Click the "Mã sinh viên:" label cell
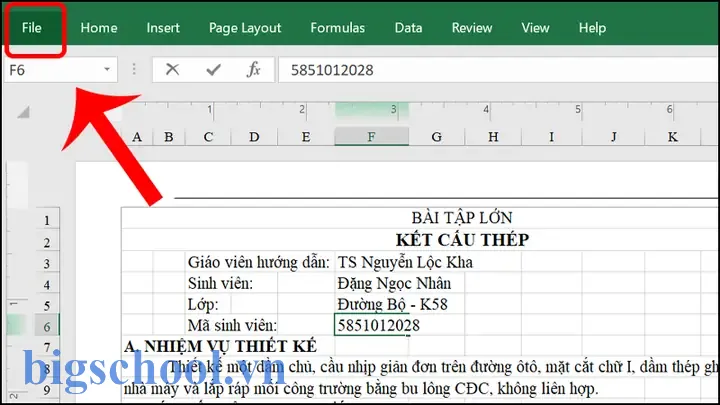720x405 pixels. pos(233,326)
